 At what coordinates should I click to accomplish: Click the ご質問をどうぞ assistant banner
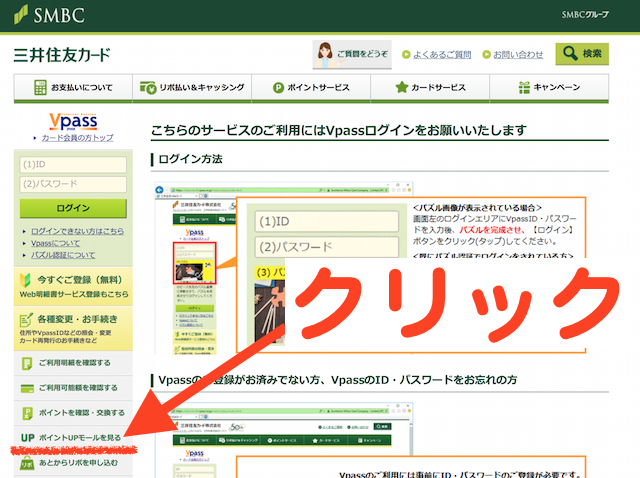coord(352,54)
